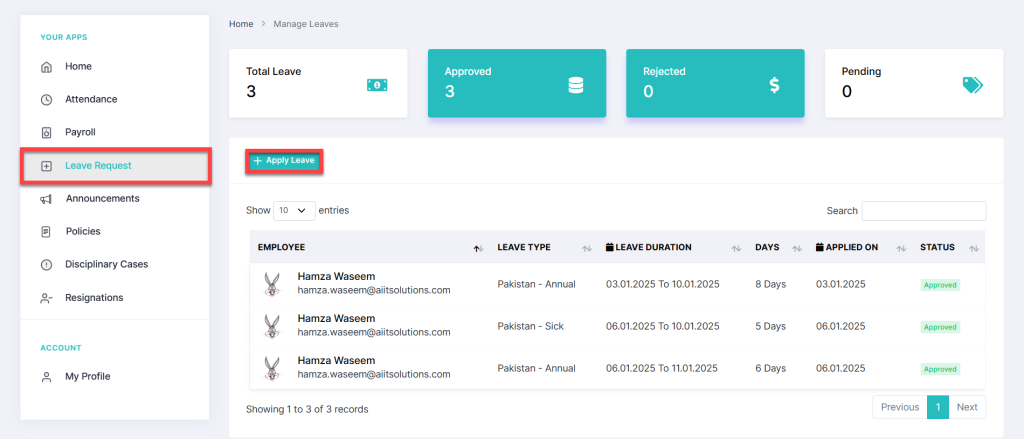Click the dollar sign icon in Rejected card
This screenshot has height=439, width=1024.
click(774, 85)
